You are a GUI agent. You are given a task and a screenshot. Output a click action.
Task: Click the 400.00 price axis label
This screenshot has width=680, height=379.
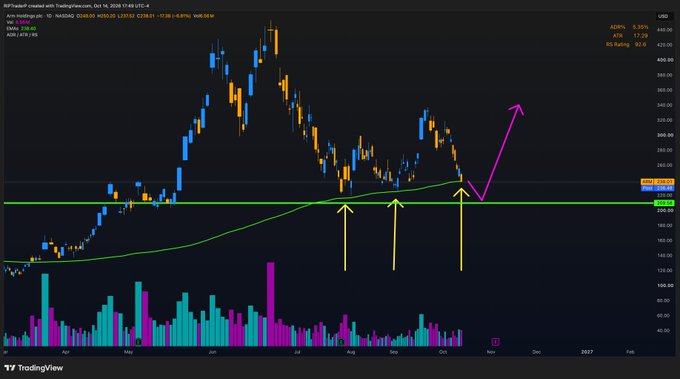pos(664,60)
